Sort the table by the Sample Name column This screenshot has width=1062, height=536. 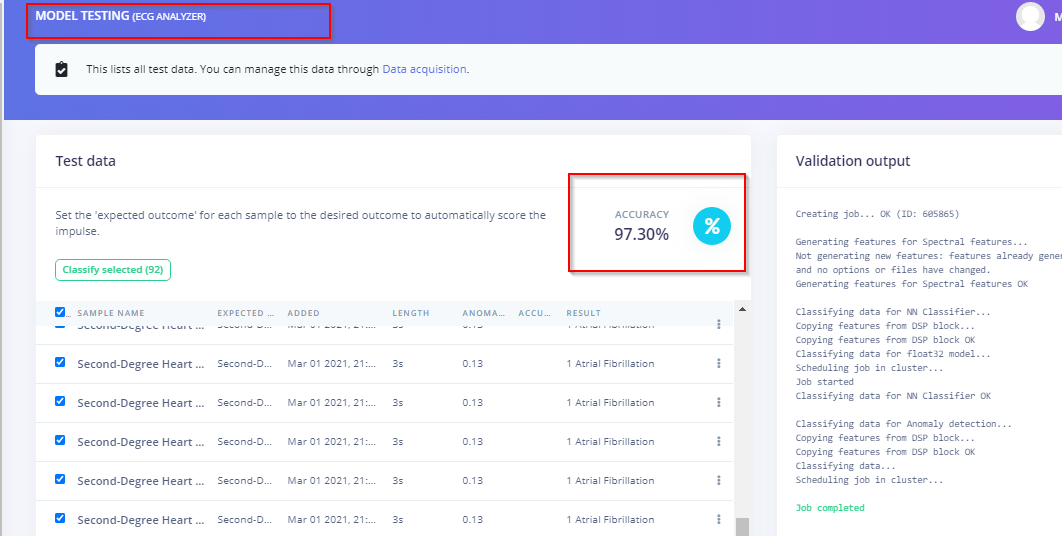point(111,313)
